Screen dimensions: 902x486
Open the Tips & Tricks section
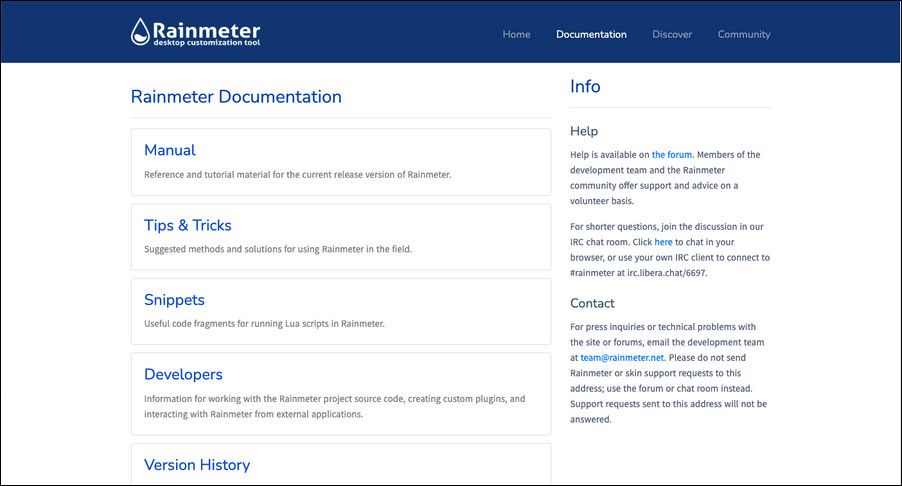[x=188, y=225]
